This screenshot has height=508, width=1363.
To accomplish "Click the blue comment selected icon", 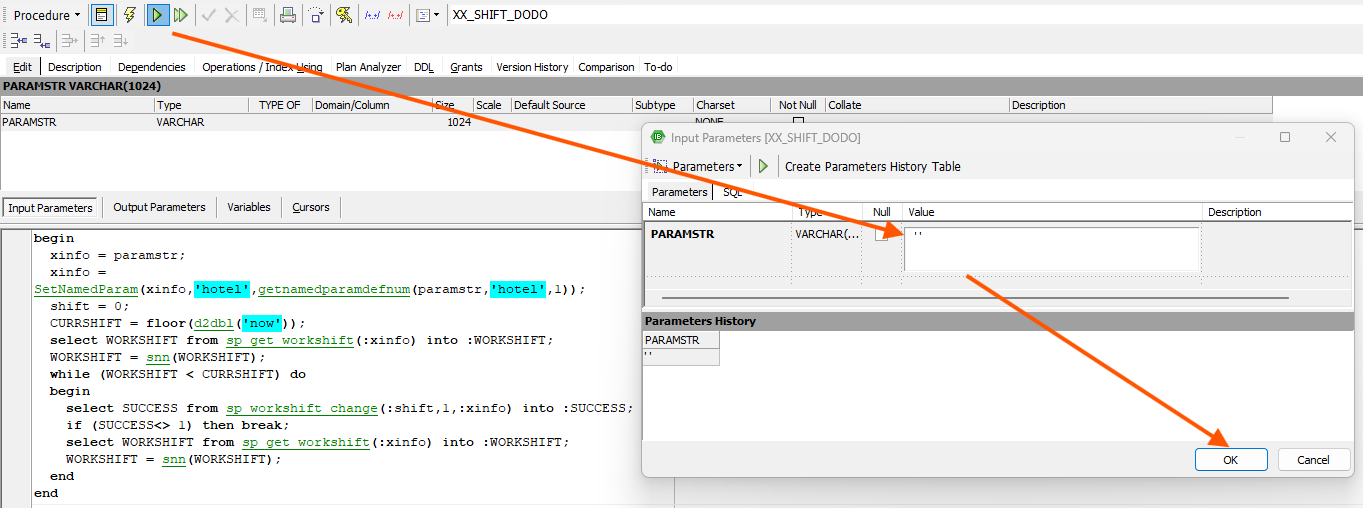I will [372, 15].
